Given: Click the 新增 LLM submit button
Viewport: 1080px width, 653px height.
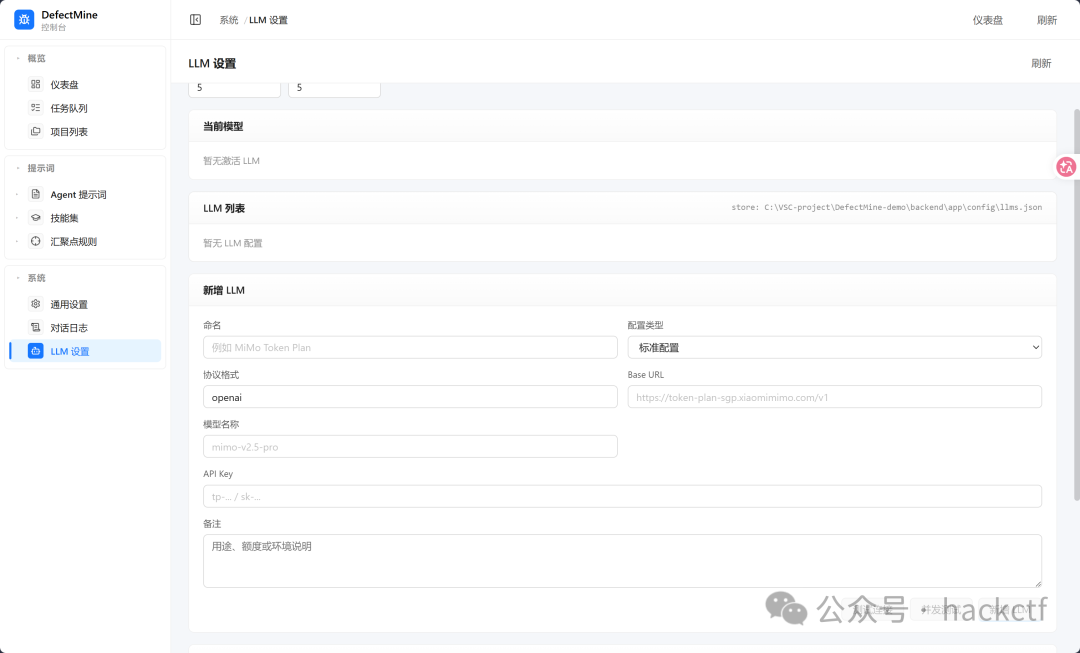Looking at the screenshot, I should 1009,610.
